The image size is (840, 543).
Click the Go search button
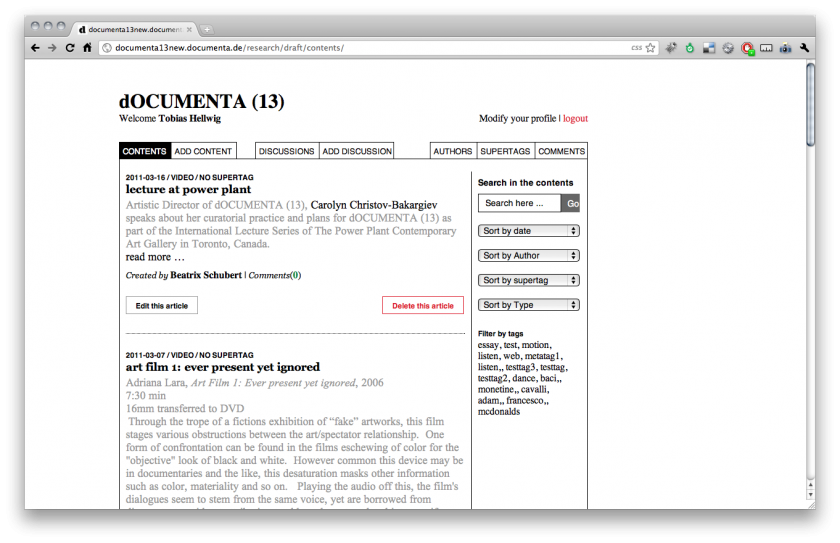point(571,203)
